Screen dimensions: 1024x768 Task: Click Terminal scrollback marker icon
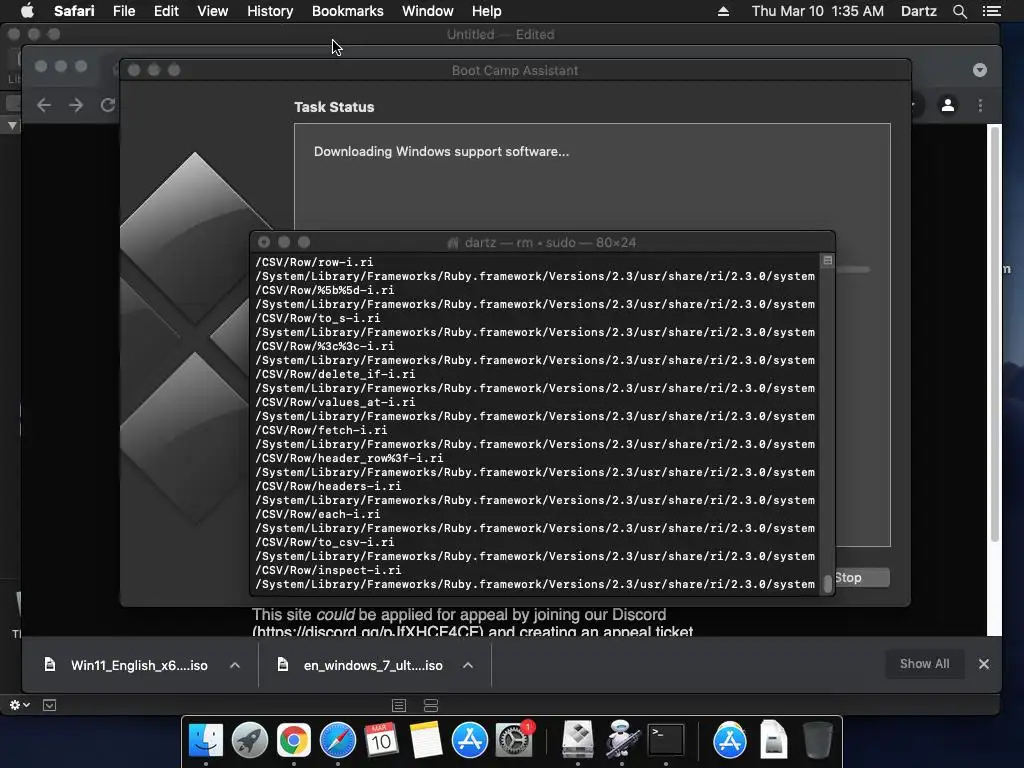coord(827,261)
